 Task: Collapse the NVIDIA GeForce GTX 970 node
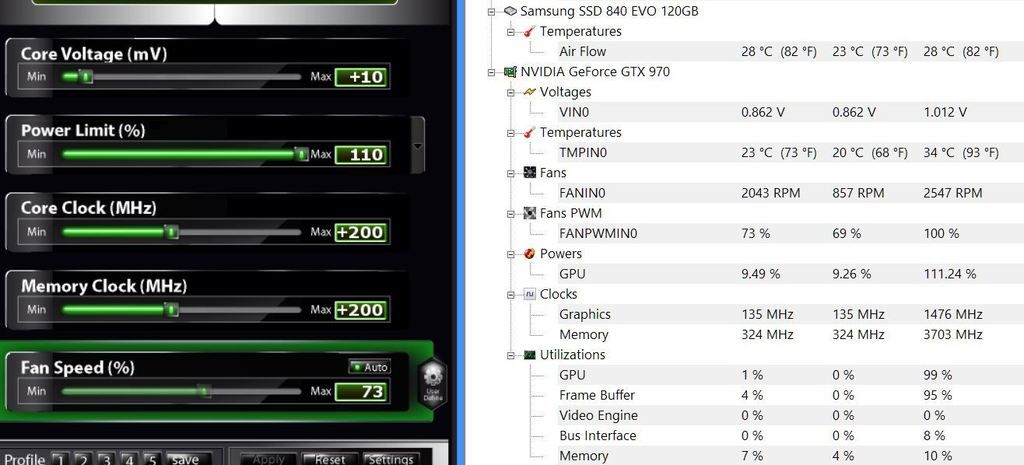(x=492, y=72)
